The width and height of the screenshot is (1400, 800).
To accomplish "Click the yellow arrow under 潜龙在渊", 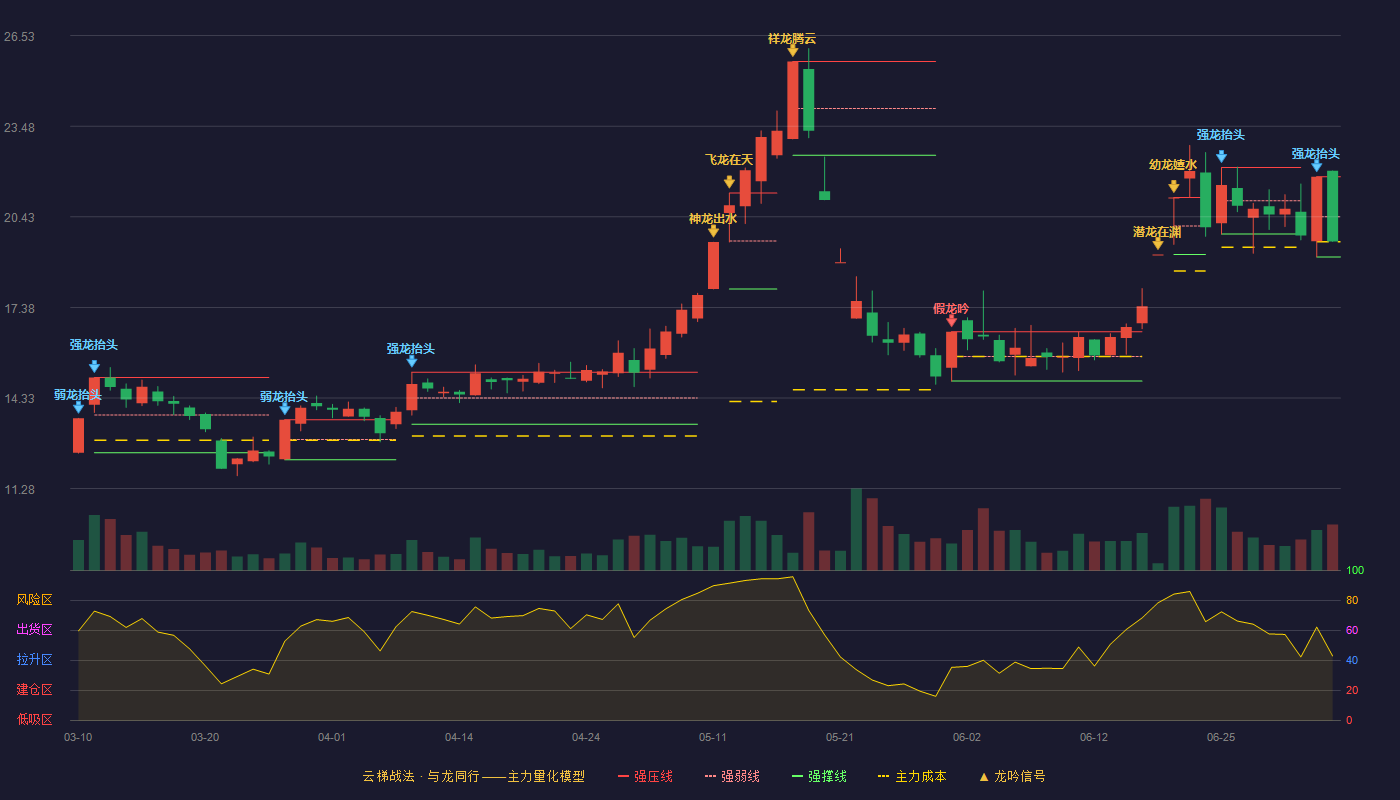I will point(1157,244).
